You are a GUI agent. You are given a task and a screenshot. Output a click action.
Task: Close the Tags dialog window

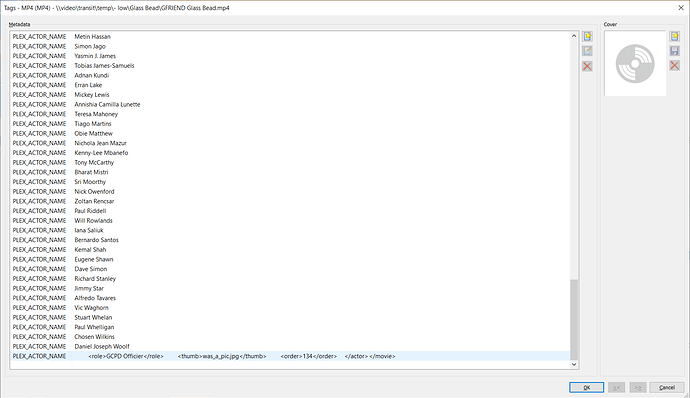coord(680,7)
